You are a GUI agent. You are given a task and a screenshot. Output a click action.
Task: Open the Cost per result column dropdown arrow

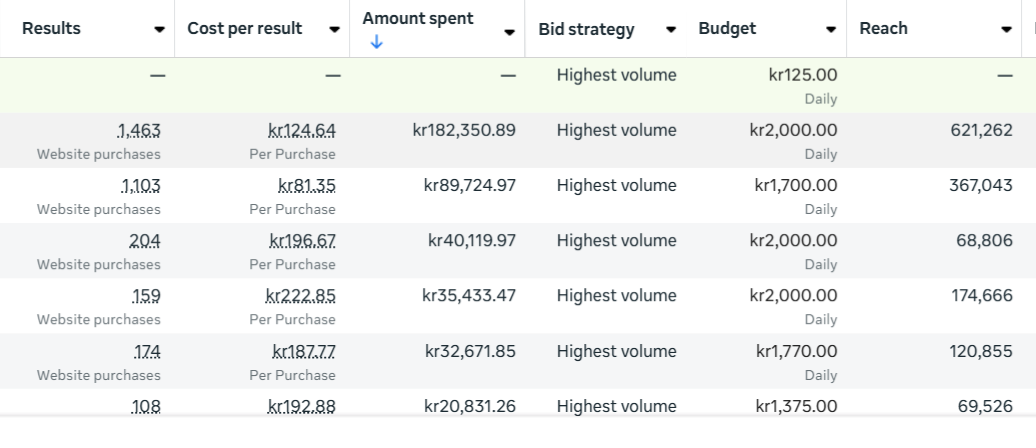[x=334, y=30]
